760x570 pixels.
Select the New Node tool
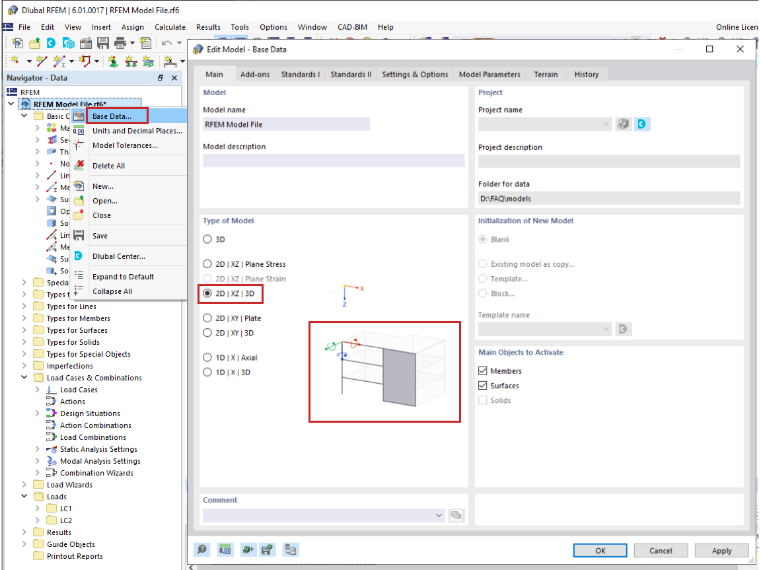[x=16, y=61]
